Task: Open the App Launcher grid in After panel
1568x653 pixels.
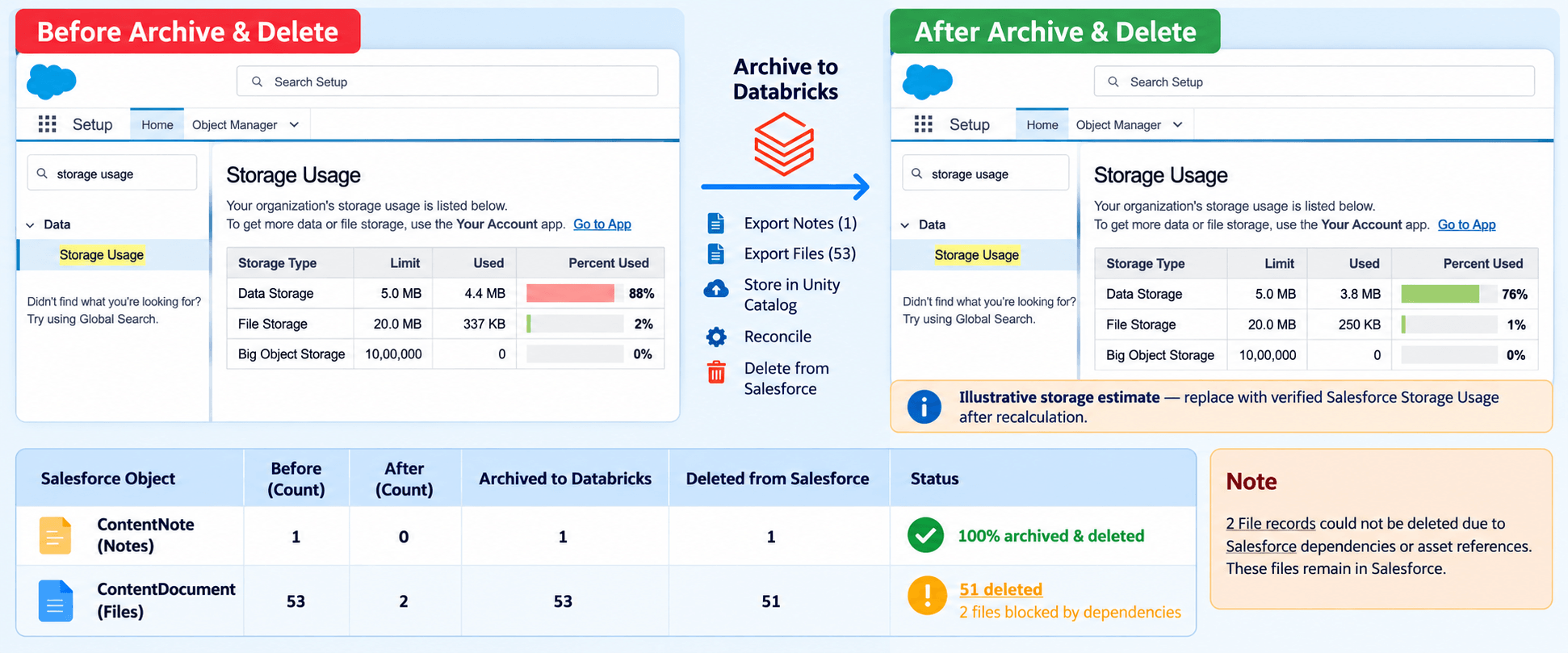Action: click(x=924, y=124)
